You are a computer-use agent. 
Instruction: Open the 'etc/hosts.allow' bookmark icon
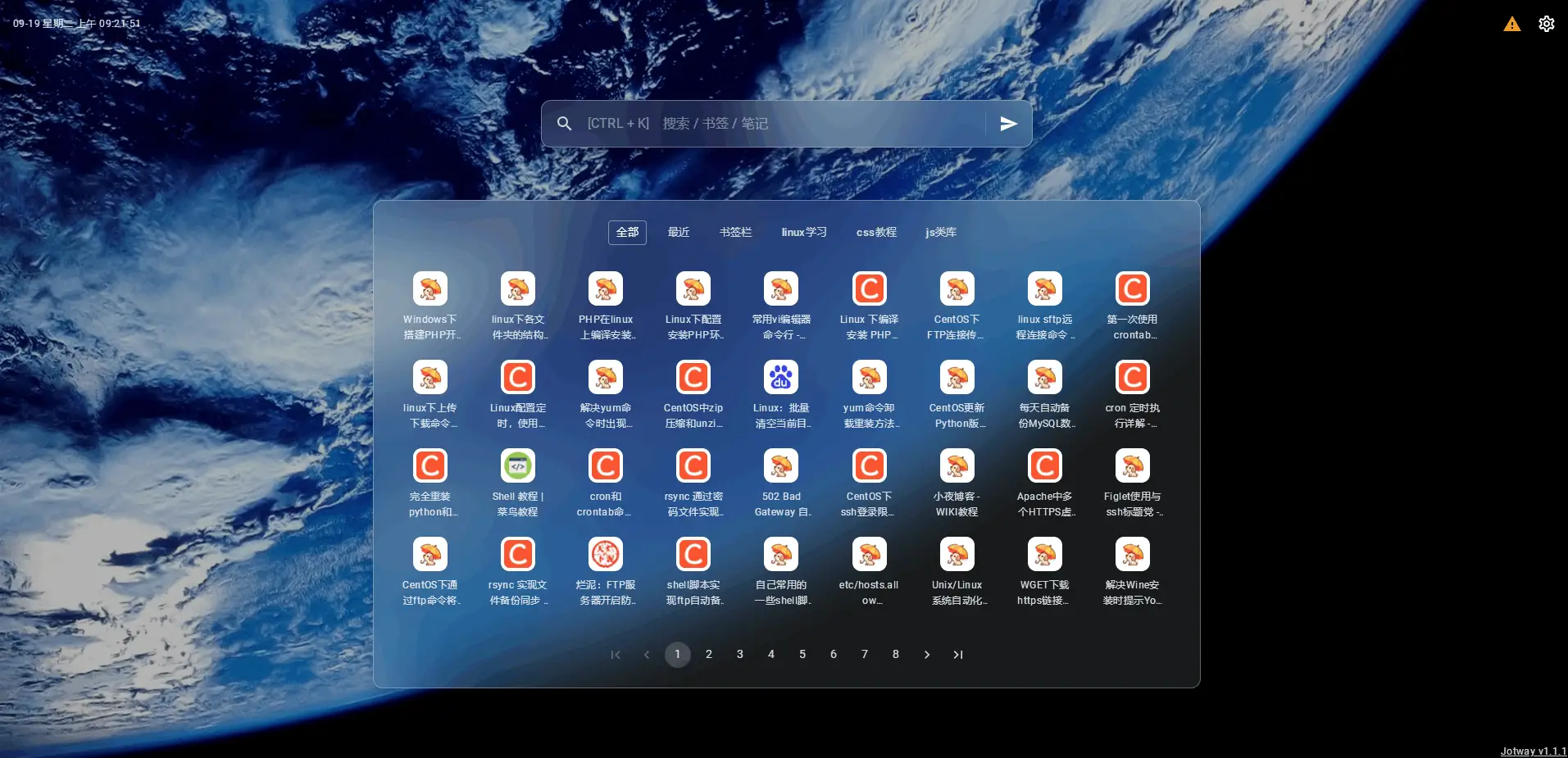click(870, 554)
